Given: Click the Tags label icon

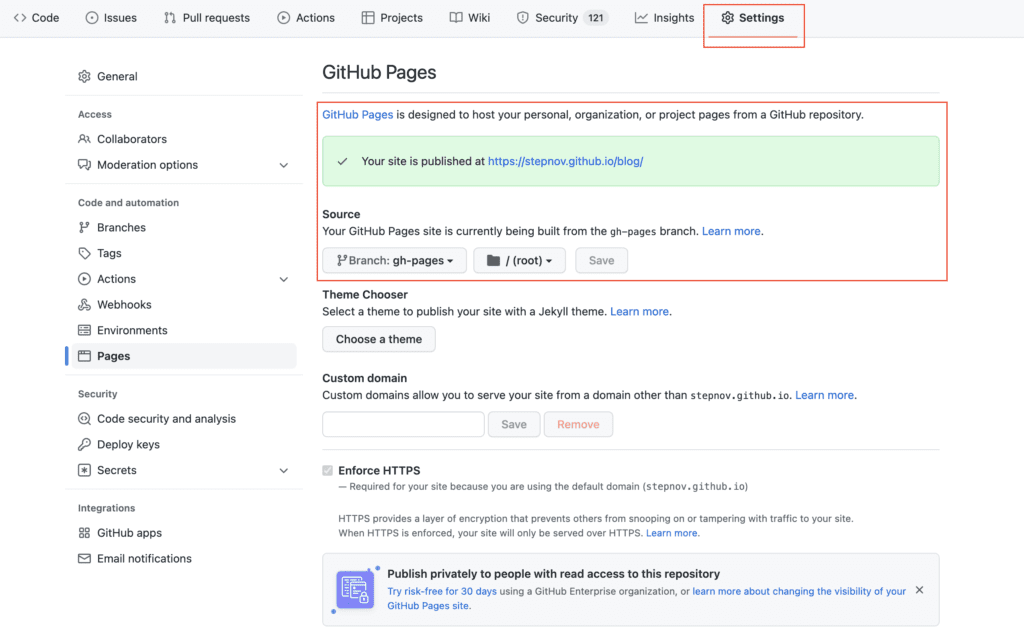Looking at the screenshot, I should pos(84,253).
